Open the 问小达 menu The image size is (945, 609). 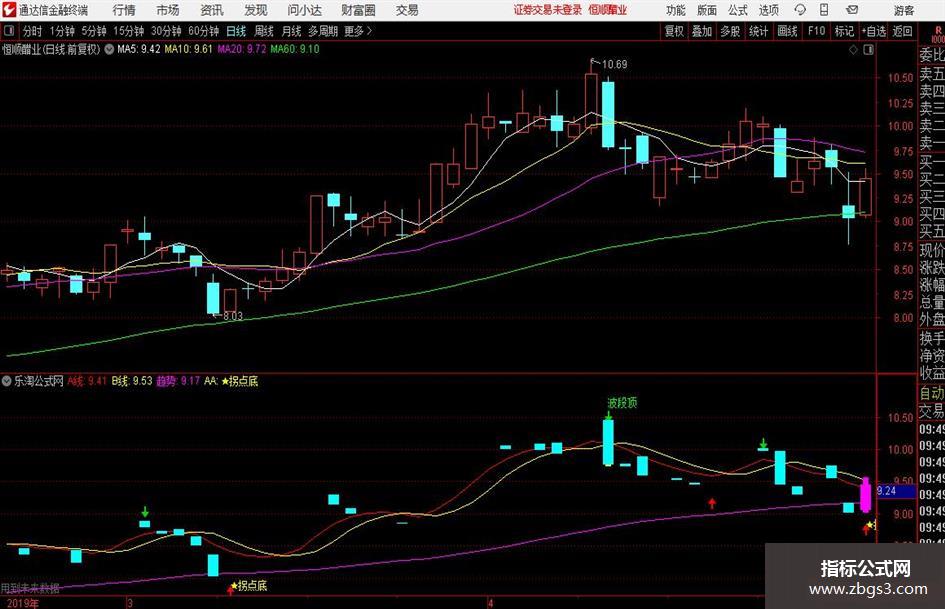click(304, 10)
